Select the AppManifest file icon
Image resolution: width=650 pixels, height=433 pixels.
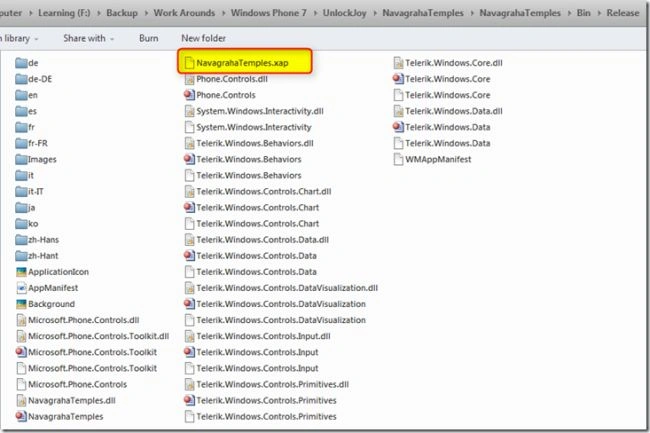(x=21, y=288)
